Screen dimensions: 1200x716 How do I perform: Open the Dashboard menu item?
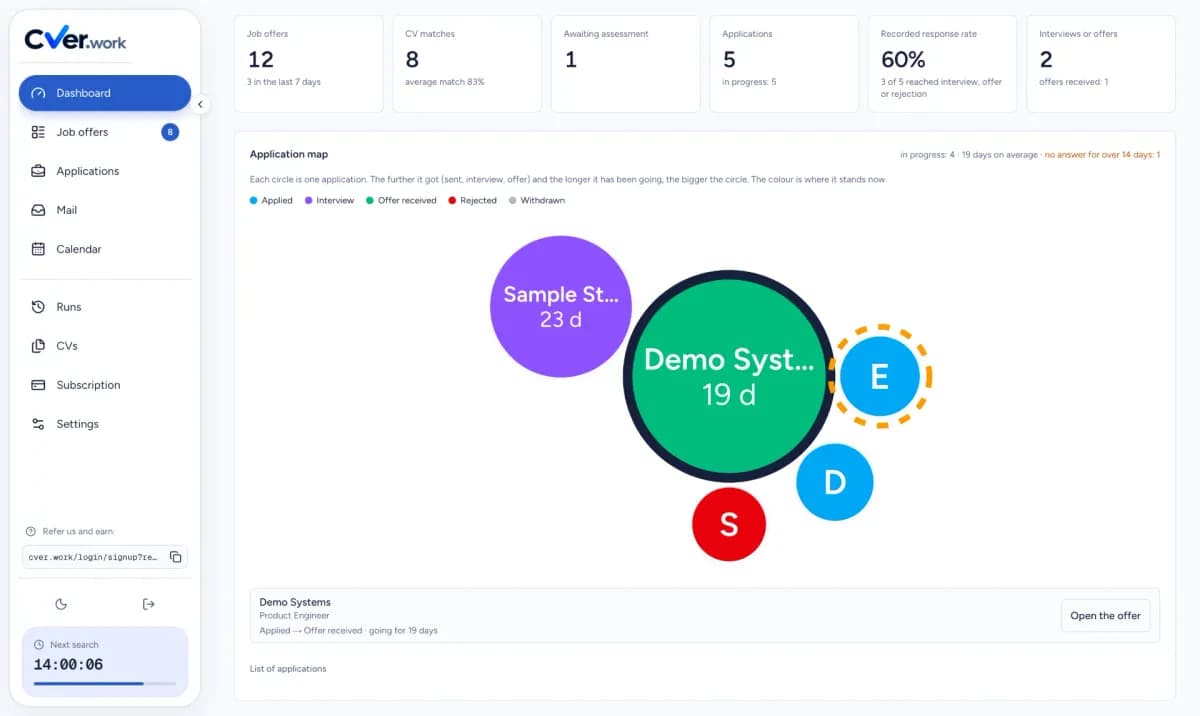[105, 93]
